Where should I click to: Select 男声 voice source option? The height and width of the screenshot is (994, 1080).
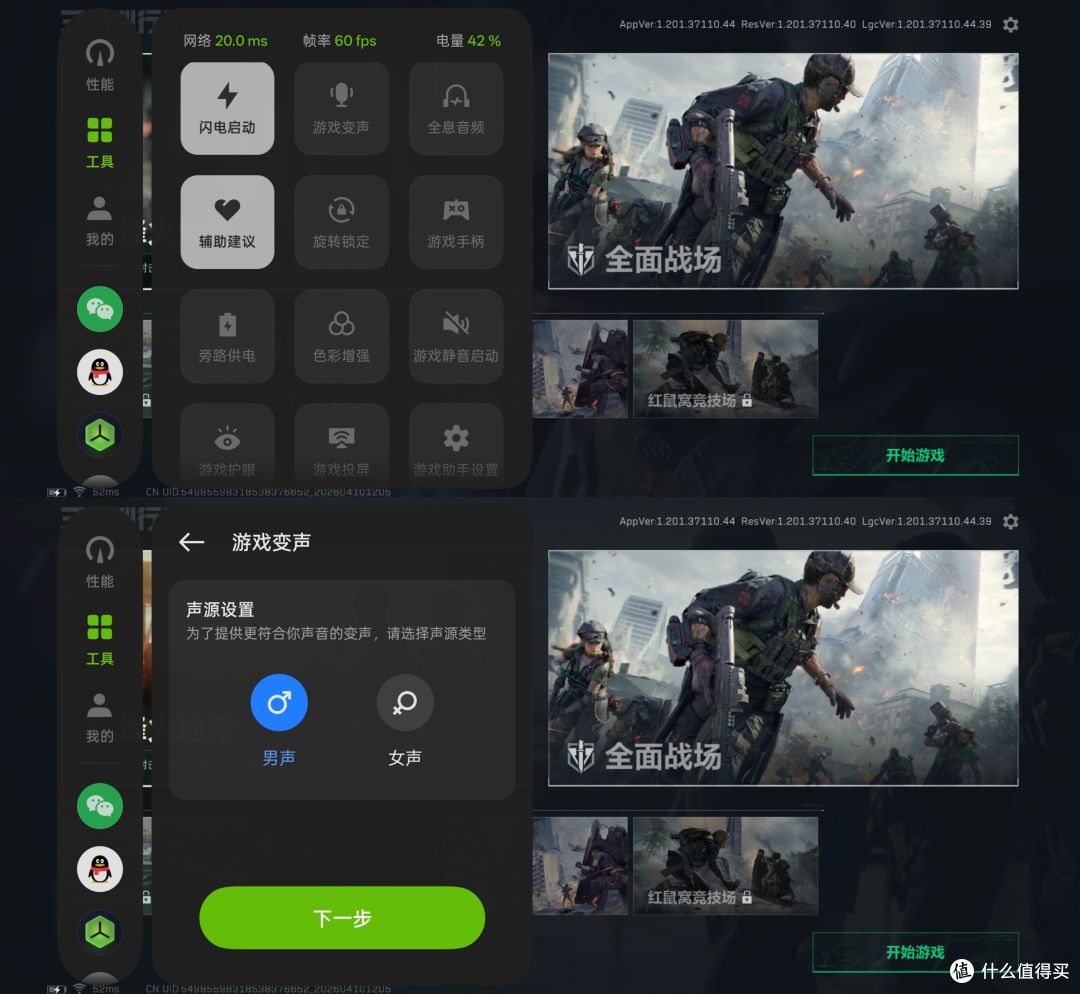click(279, 720)
